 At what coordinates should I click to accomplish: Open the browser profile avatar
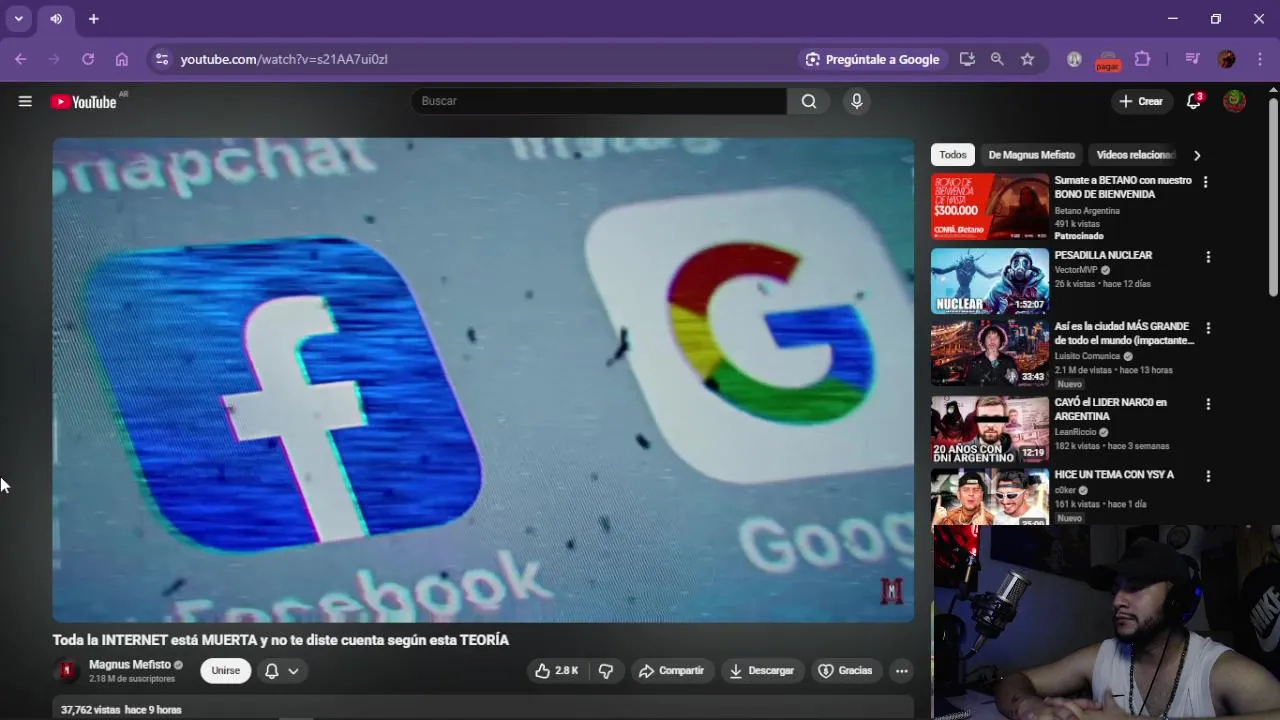point(1227,59)
